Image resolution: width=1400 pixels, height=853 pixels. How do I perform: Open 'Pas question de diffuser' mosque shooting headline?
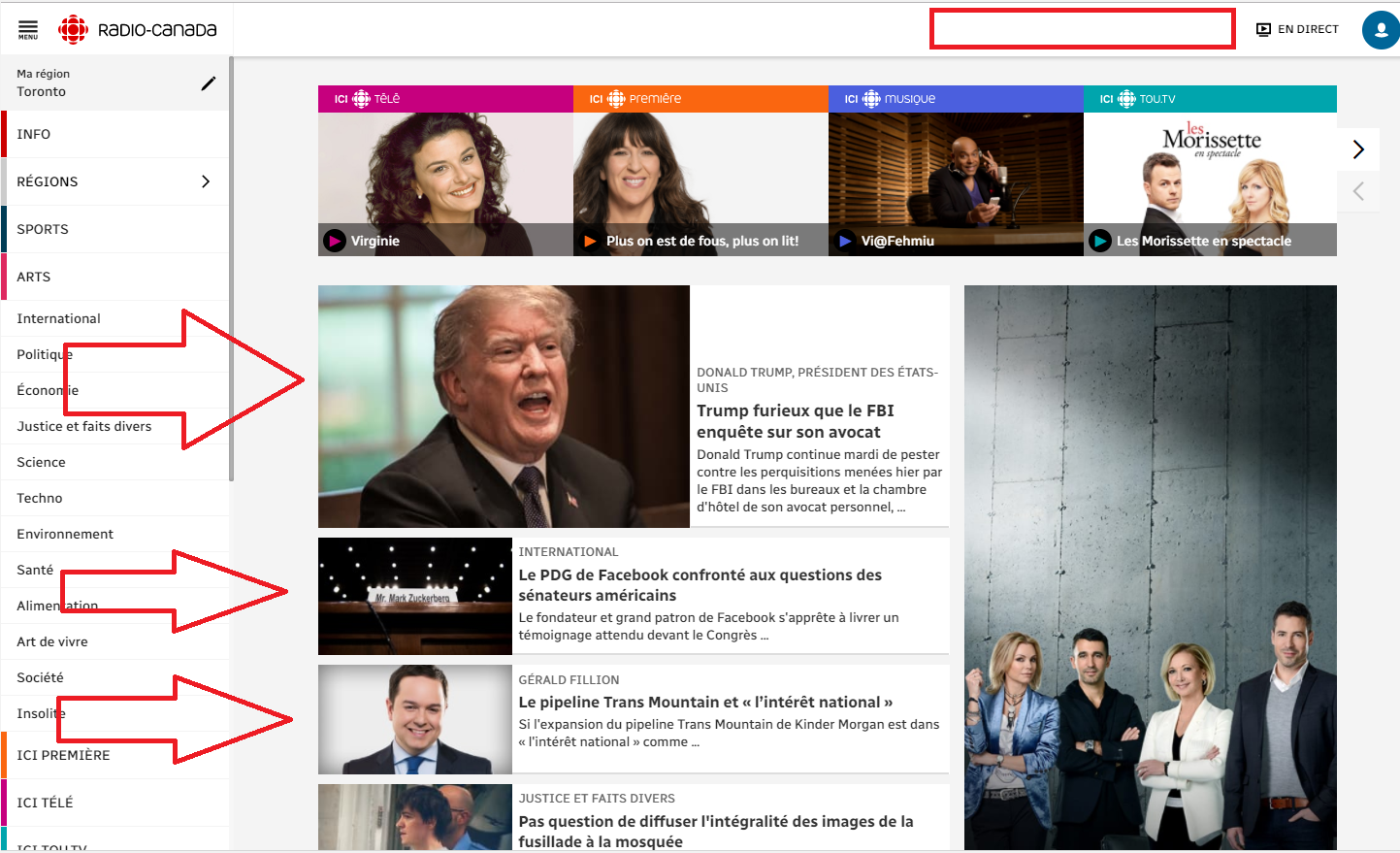(x=716, y=832)
